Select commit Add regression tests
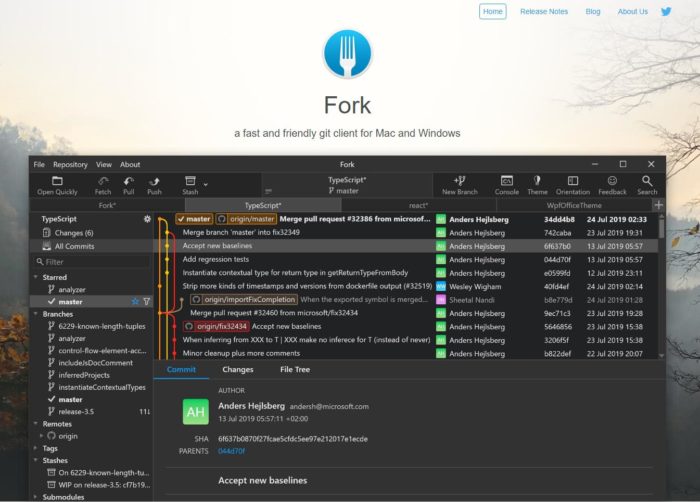700x502 pixels. [x=406, y=259]
